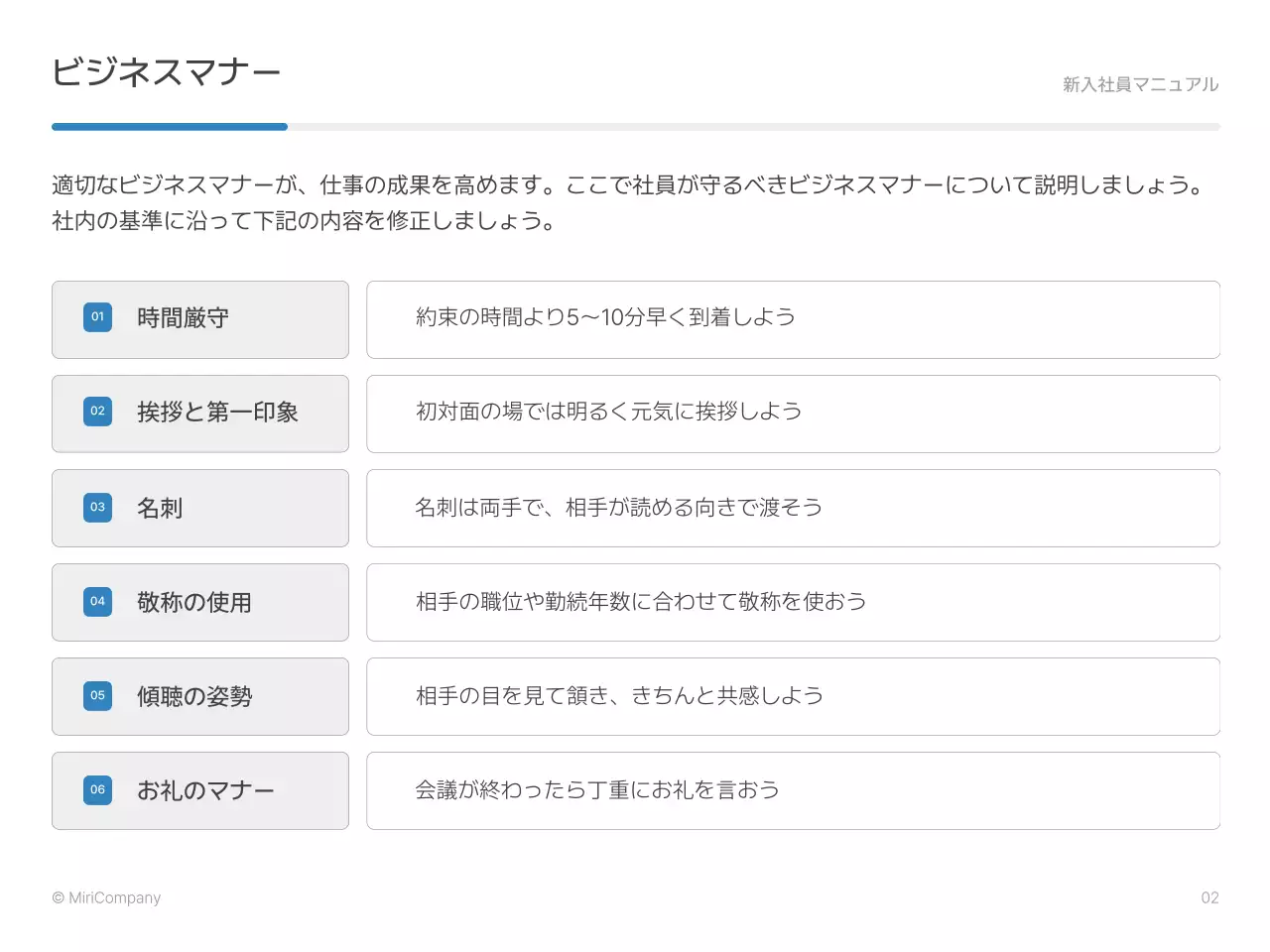Viewport: 1270px width, 952px height.
Task: Edit the 名刺は両手で text field
Action: pos(793,508)
